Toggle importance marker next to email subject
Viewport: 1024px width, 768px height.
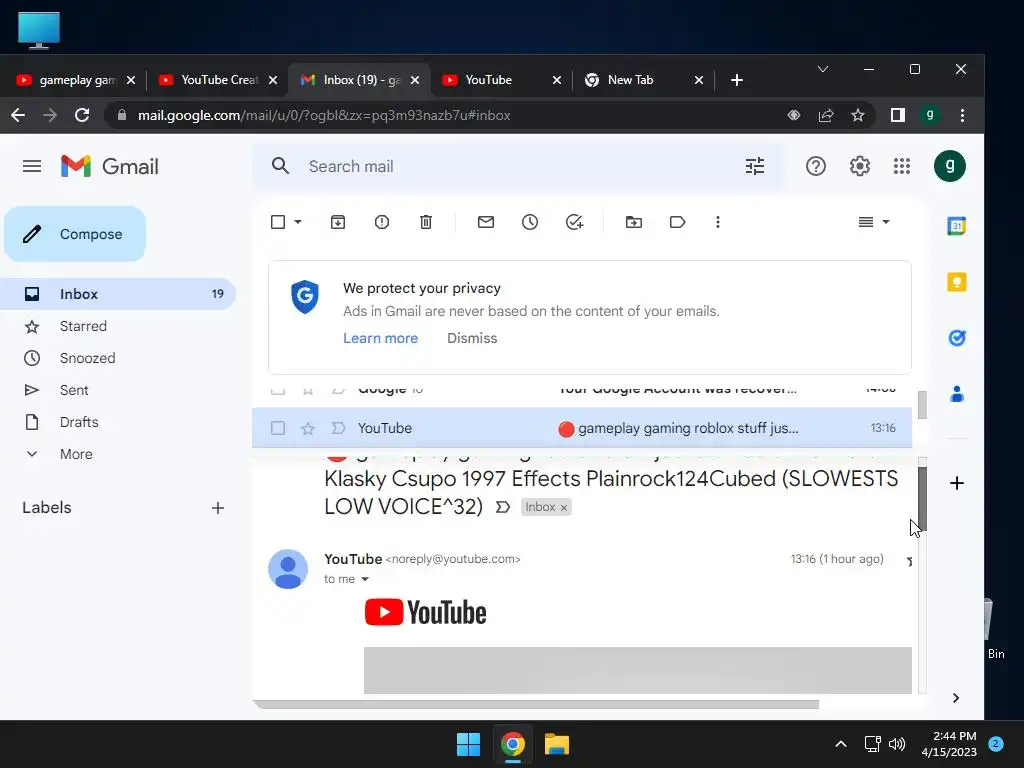[x=502, y=507]
